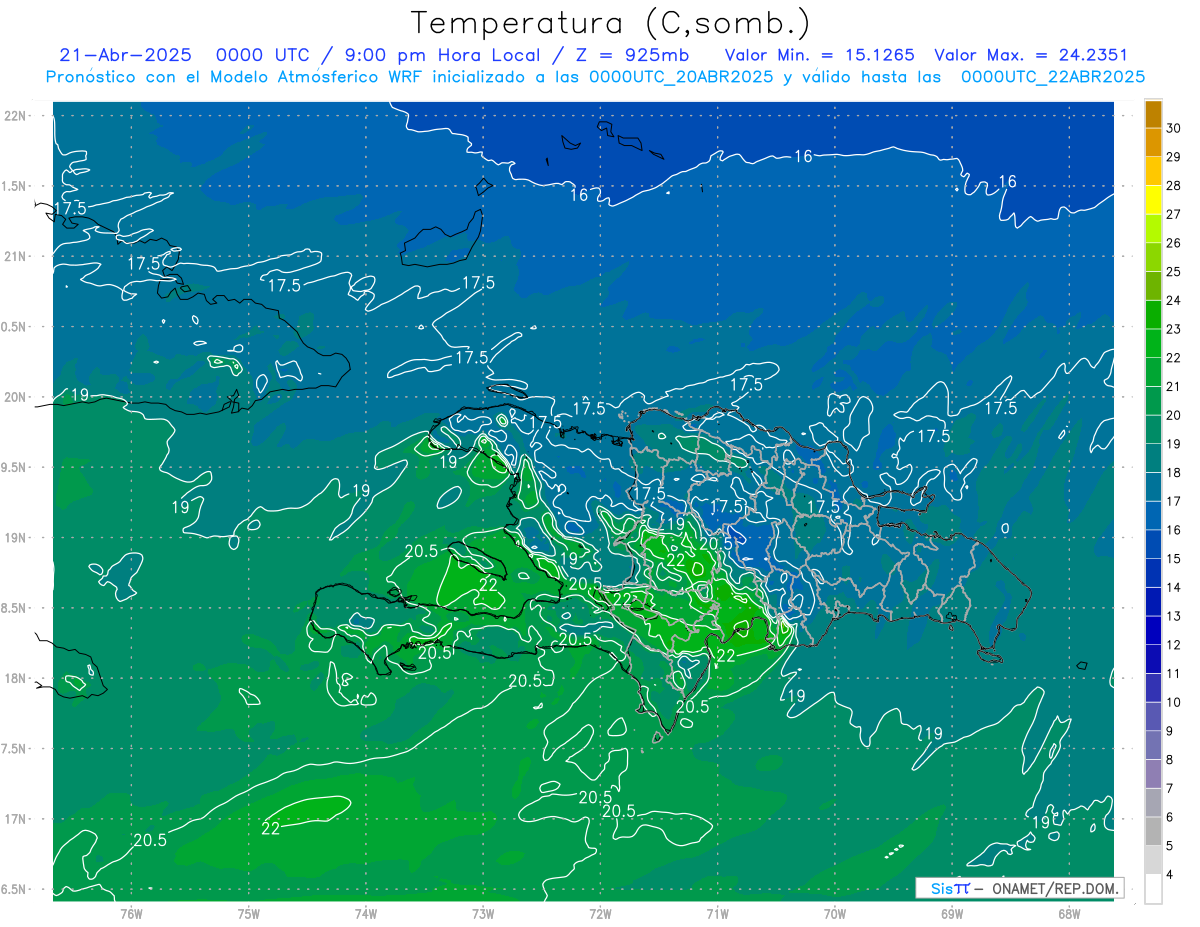The height and width of the screenshot is (927, 1200).
Task: Click the number 18 on the color scale
Action: click(x=1174, y=473)
